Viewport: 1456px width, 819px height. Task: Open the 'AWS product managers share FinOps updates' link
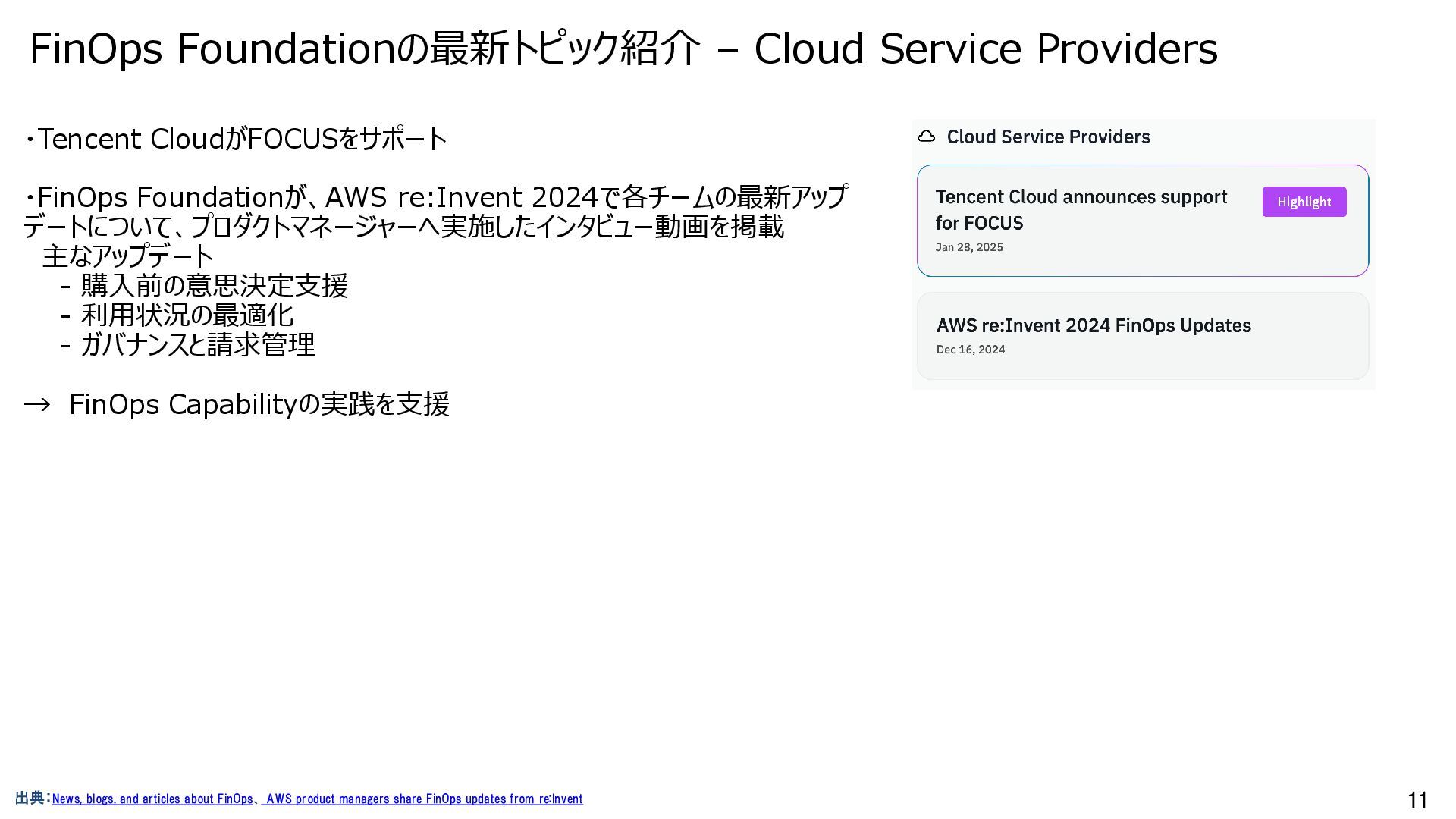[x=424, y=799]
